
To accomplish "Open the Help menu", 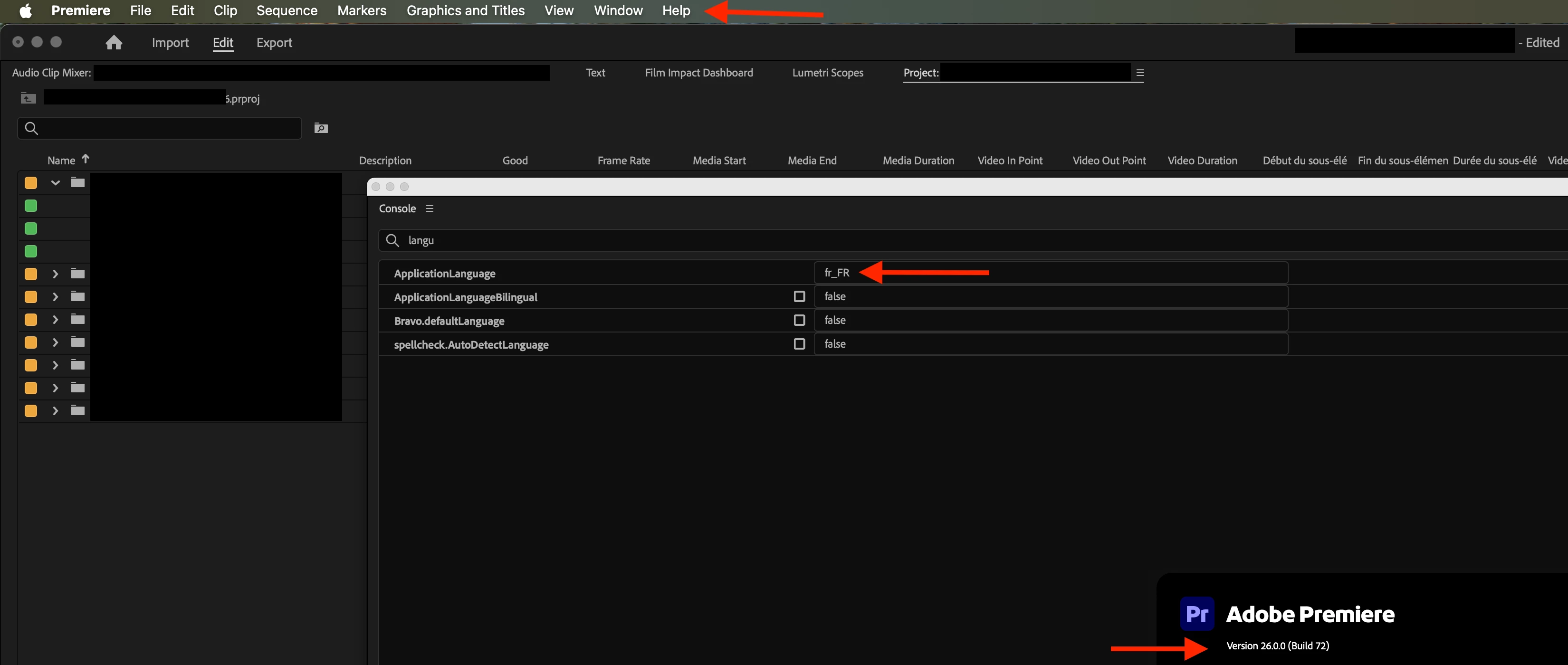I will pos(676,10).
